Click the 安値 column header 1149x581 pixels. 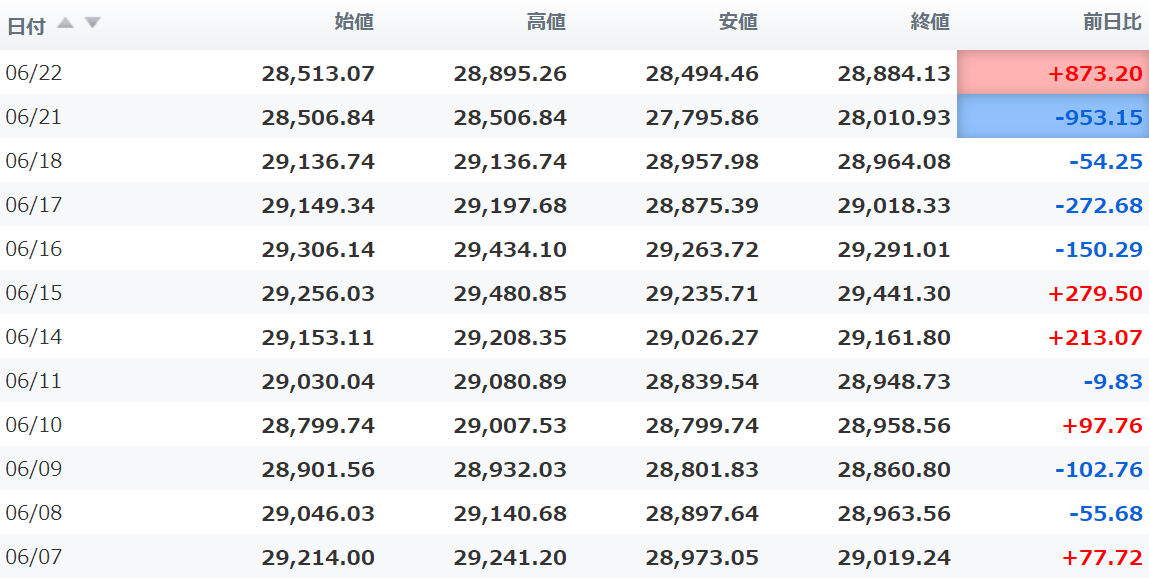click(x=738, y=23)
